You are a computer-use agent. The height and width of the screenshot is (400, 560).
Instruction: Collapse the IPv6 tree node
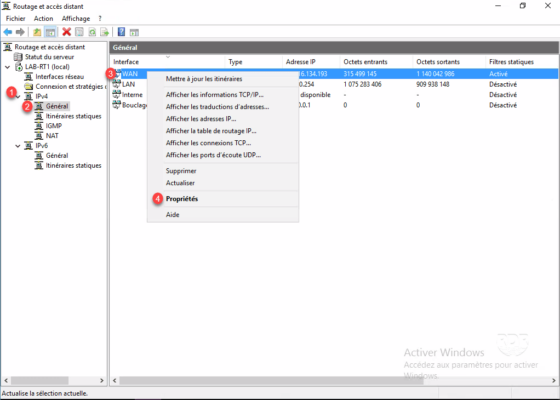pyautogui.click(x=18, y=146)
